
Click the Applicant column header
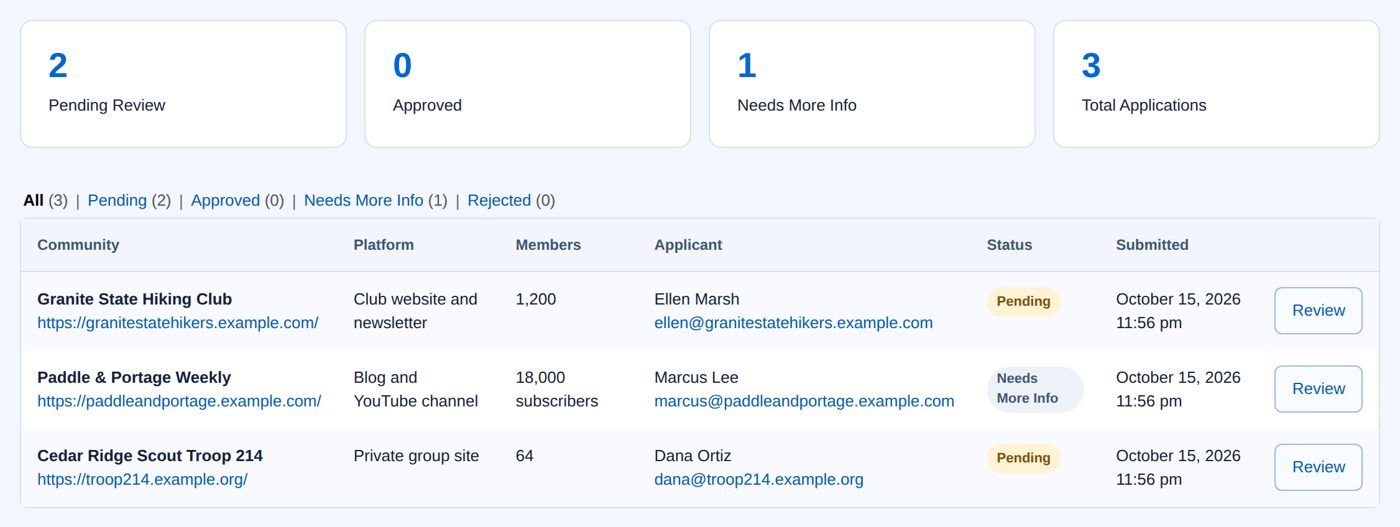tap(688, 245)
